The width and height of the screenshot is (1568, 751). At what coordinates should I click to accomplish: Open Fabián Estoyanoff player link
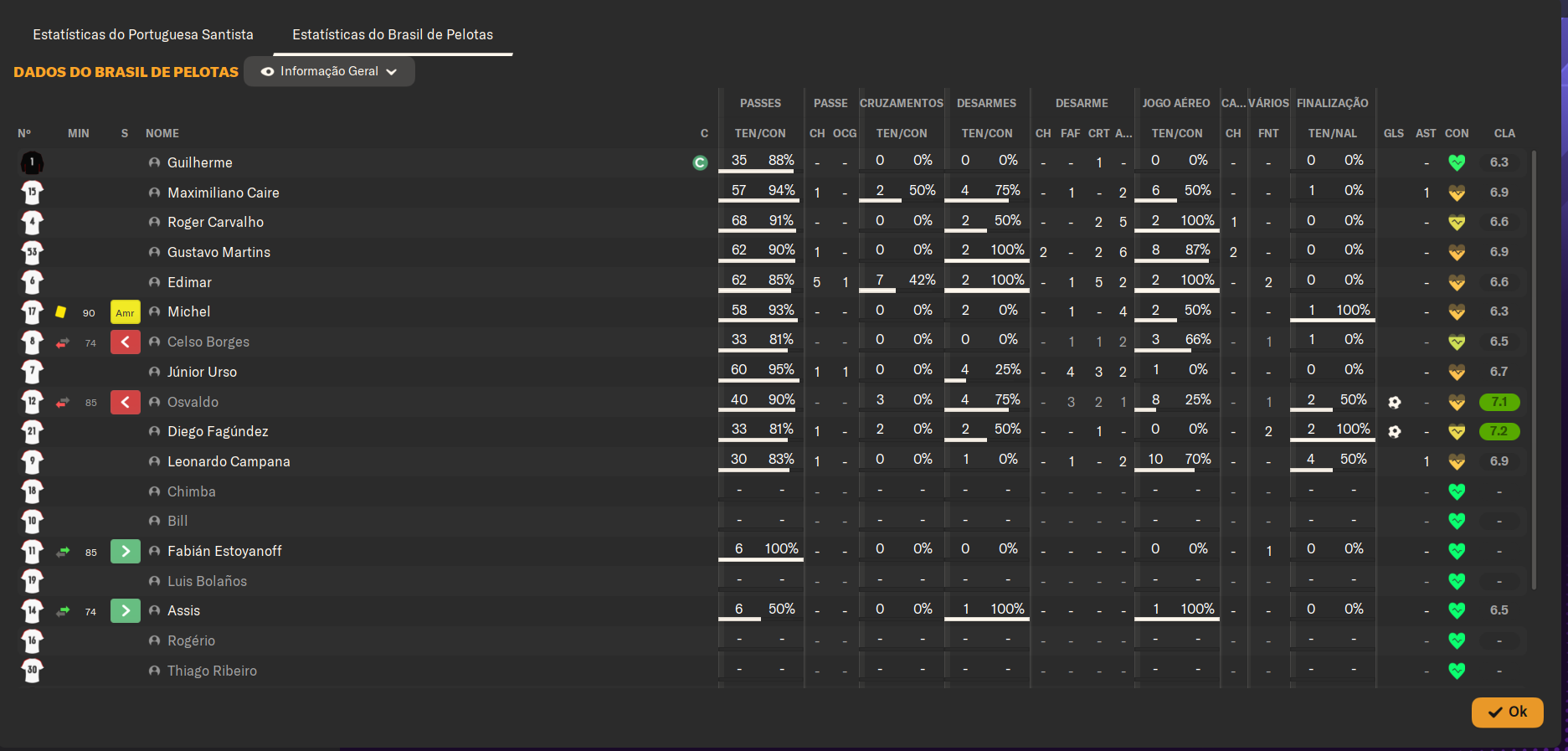pyautogui.click(x=224, y=551)
